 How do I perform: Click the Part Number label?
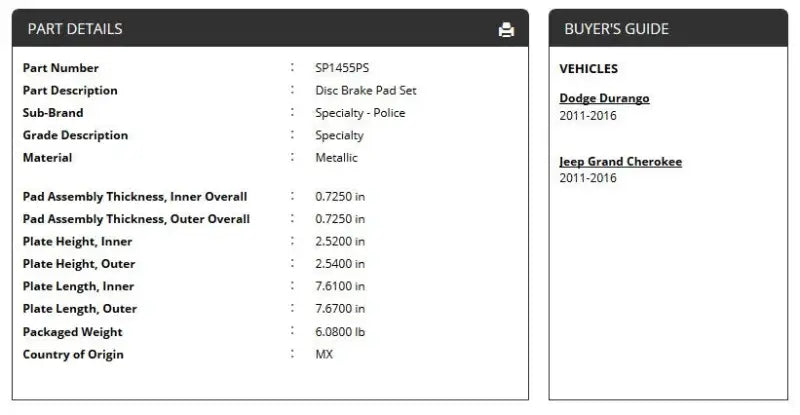(61, 68)
